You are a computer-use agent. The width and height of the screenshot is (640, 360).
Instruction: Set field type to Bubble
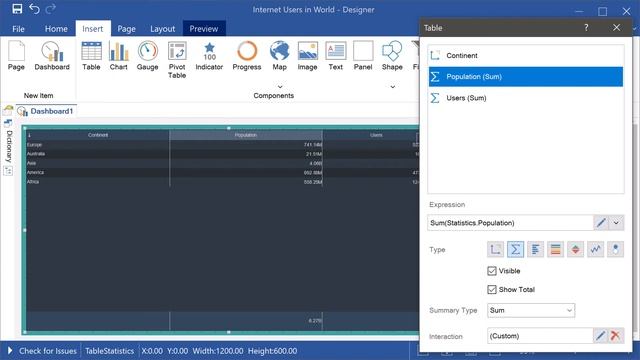[616, 249]
